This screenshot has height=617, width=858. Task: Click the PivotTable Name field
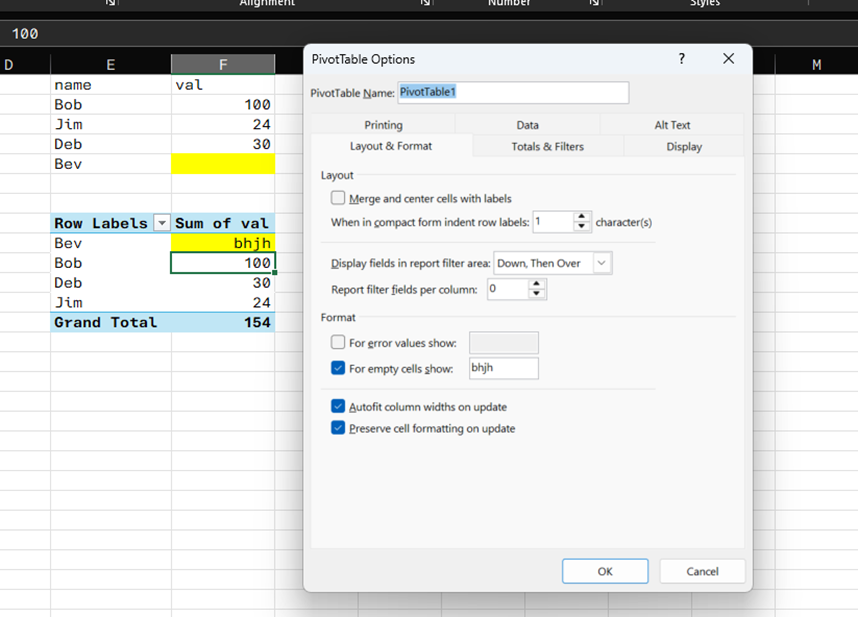point(513,92)
